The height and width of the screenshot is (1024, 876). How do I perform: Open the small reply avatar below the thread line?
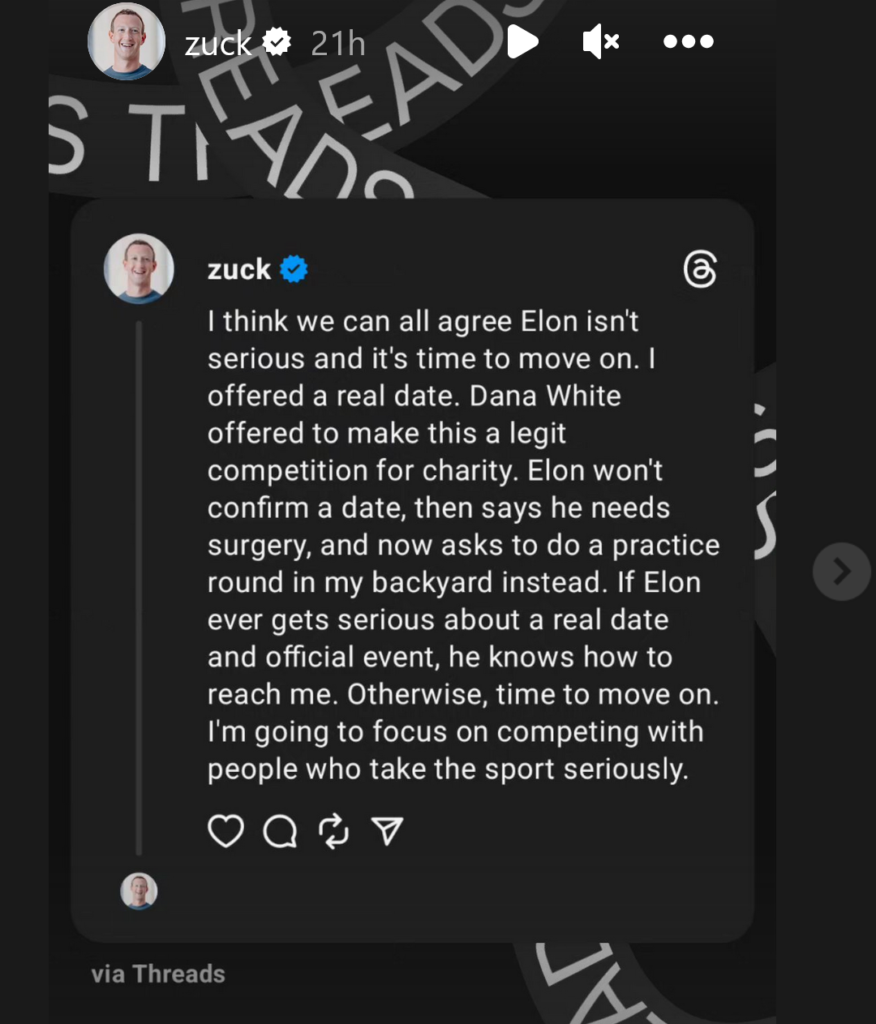tap(139, 890)
